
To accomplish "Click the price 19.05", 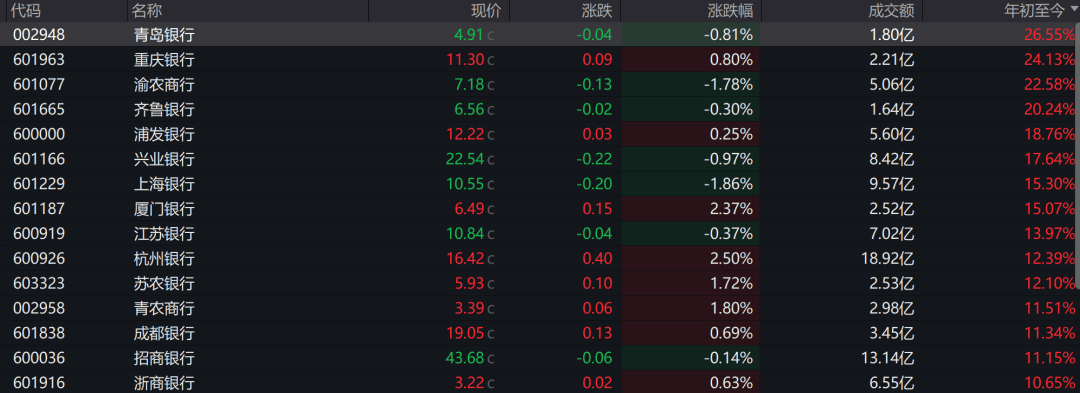I will 465,333.
